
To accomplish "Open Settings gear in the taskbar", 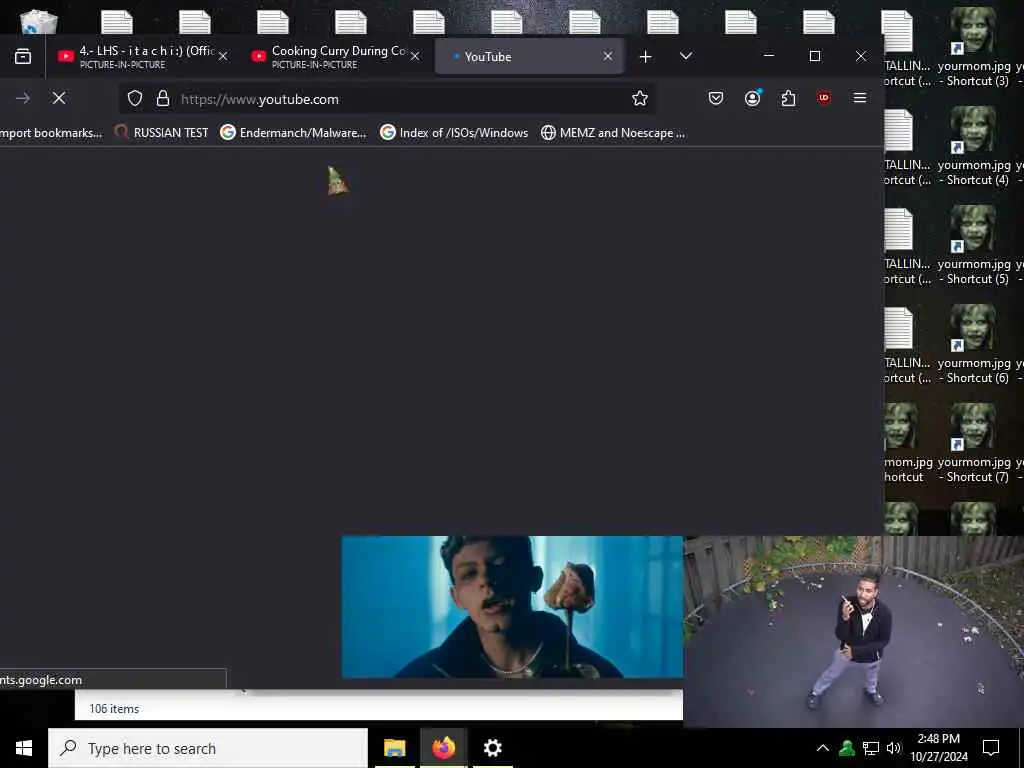I will [492, 748].
